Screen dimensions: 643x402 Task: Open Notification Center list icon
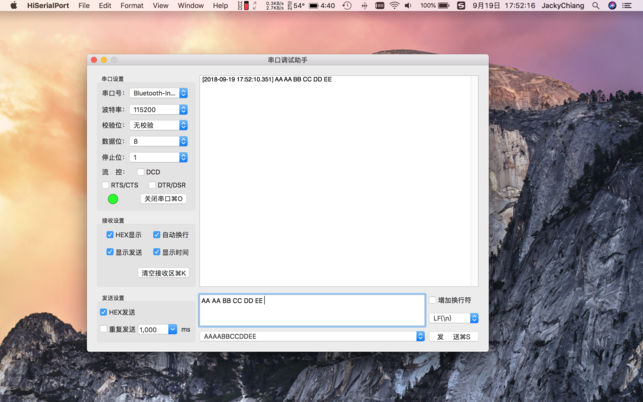[x=627, y=6]
